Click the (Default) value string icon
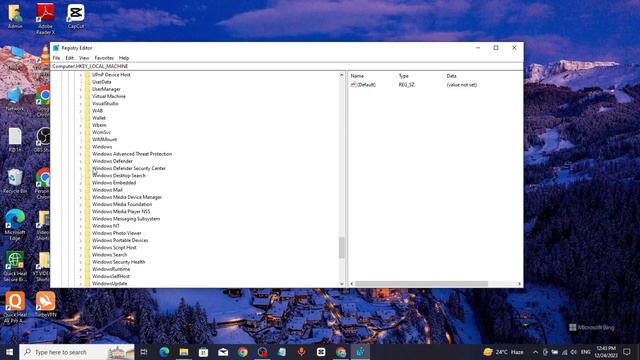 pos(353,85)
